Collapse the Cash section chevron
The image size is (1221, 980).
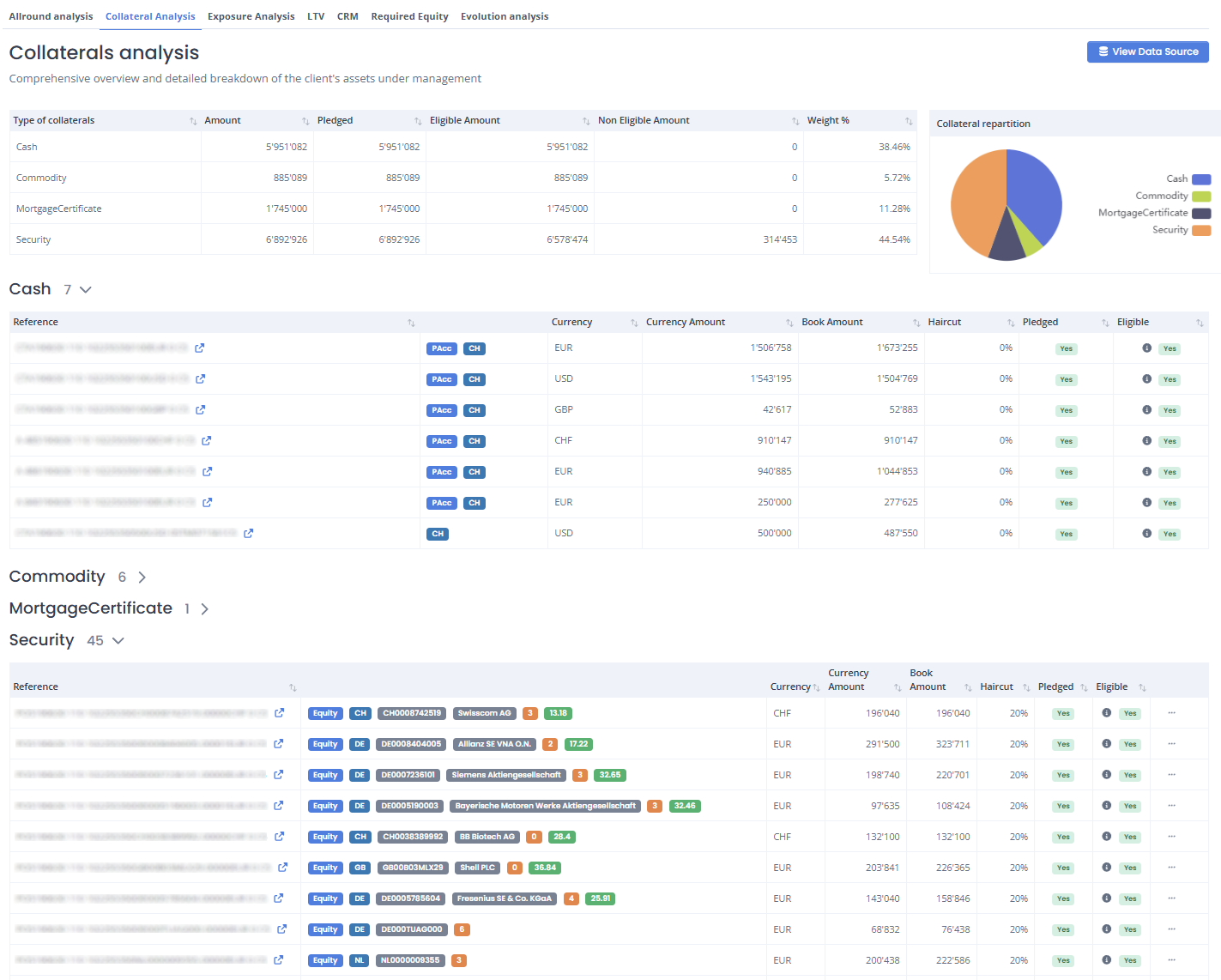pos(85,290)
